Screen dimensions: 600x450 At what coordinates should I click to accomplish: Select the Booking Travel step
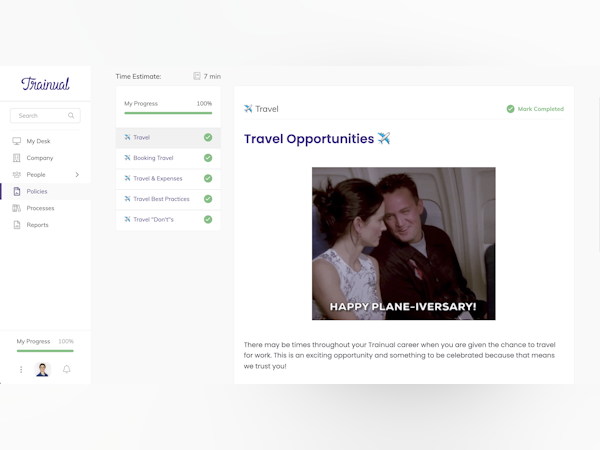(x=168, y=158)
